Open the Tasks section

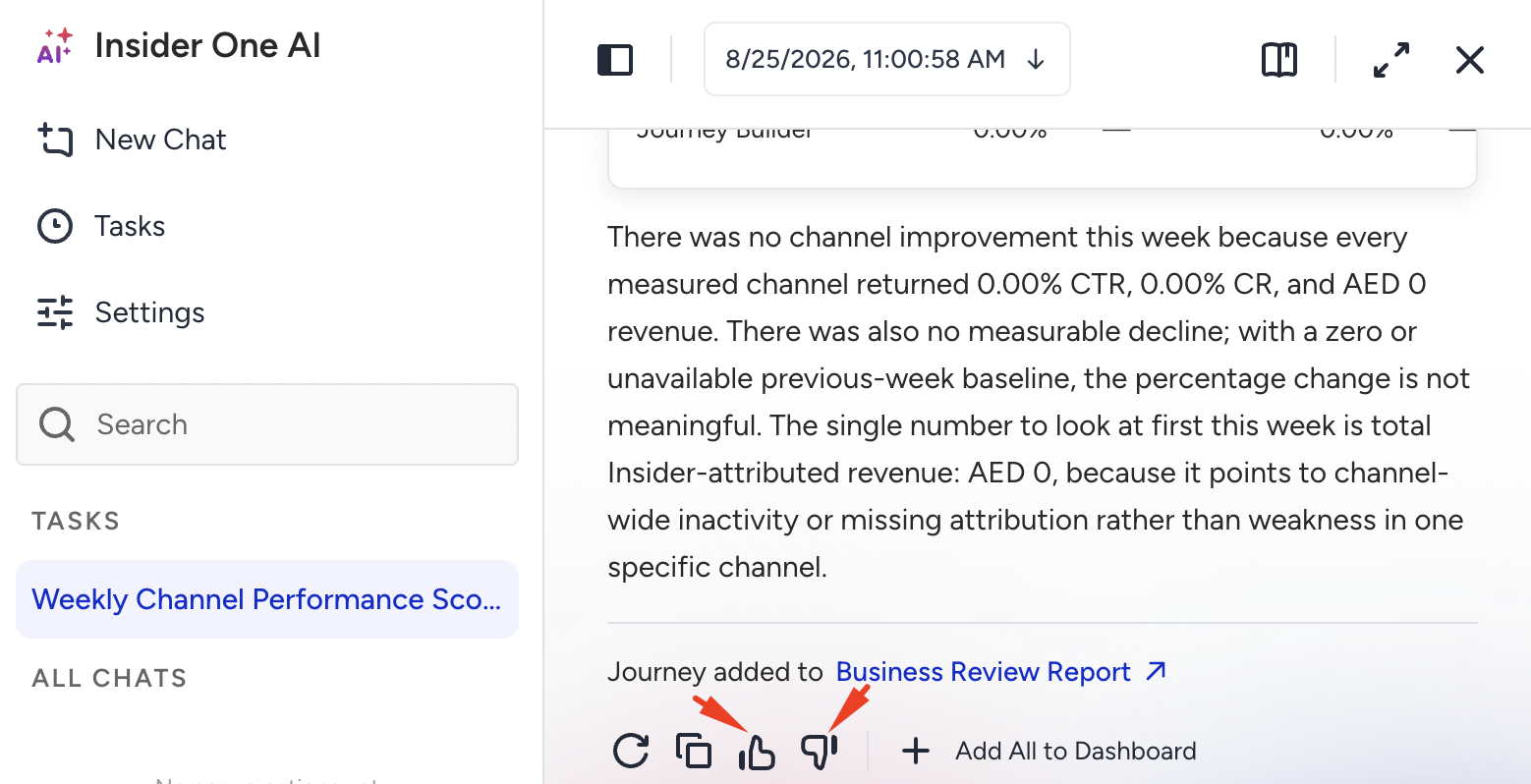coord(101,226)
